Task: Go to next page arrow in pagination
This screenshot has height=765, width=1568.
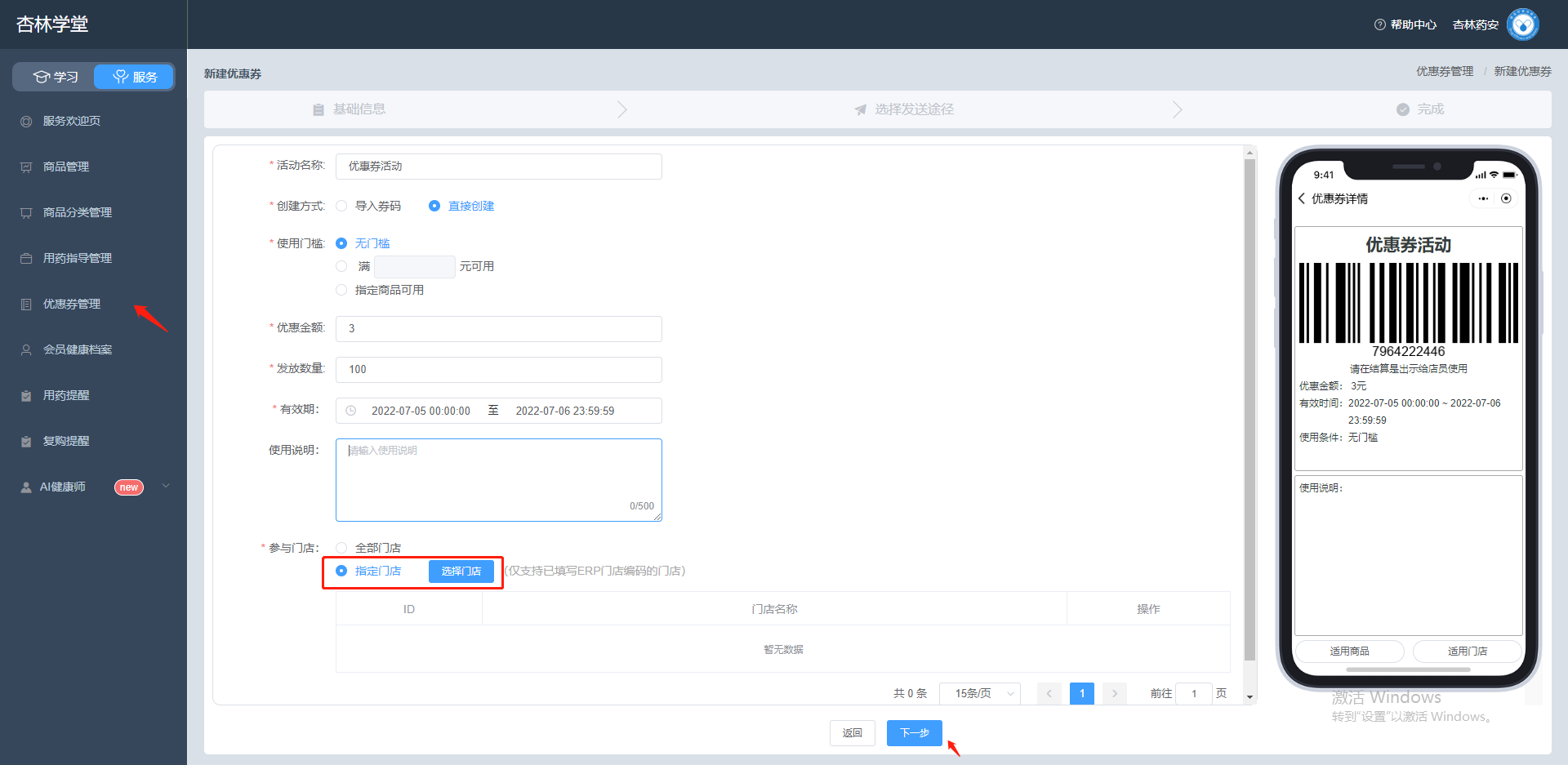Action: pos(1115,693)
